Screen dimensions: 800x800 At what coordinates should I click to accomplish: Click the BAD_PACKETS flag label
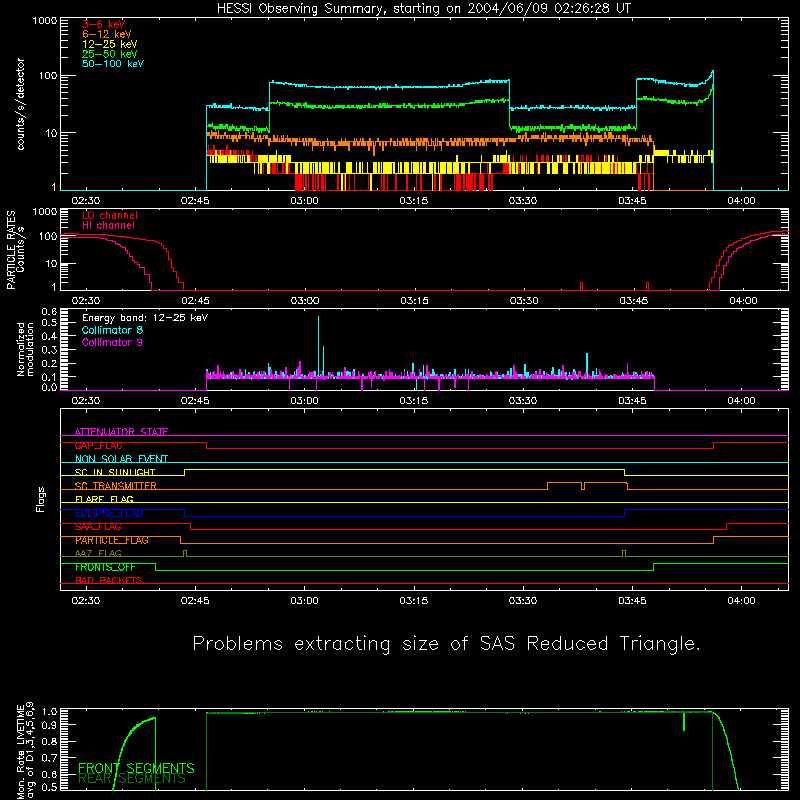pos(109,580)
